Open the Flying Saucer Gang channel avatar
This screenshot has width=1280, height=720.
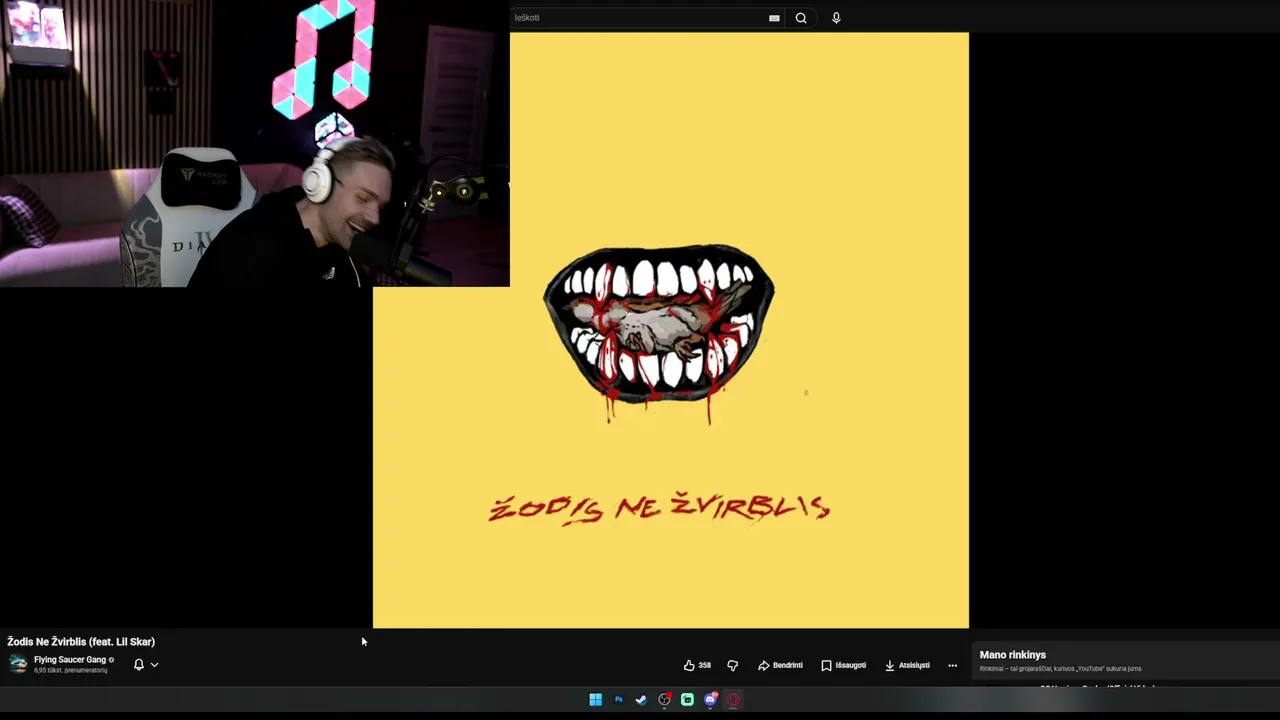[x=18, y=664]
